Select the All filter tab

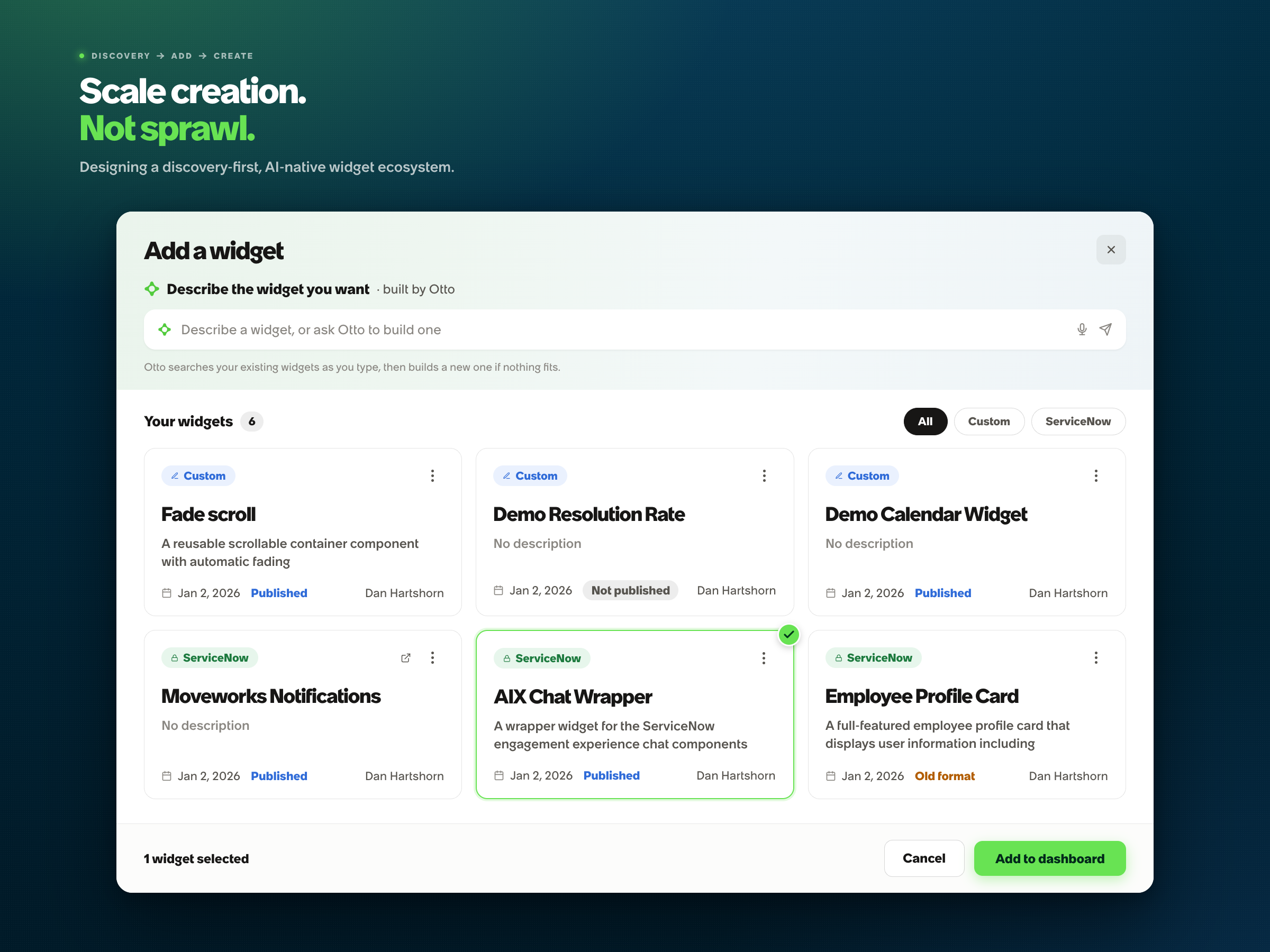925,421
